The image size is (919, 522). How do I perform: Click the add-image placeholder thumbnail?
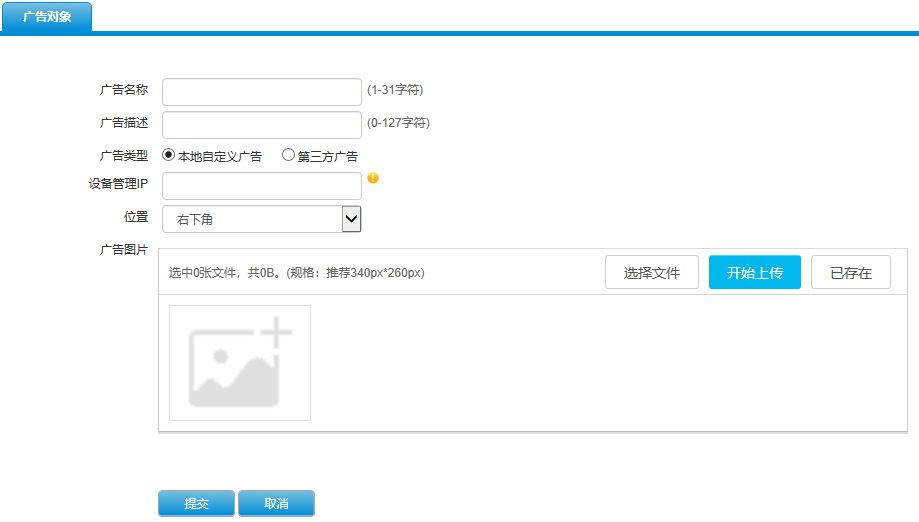(240, 363)
